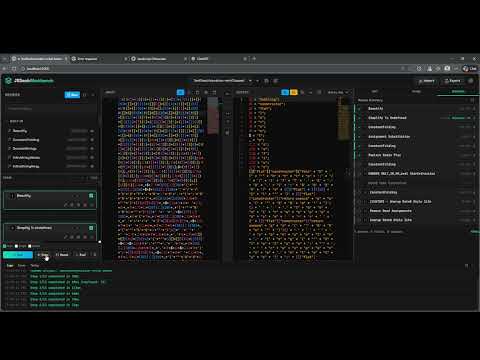Click the Step button beside Run
The height and width of the screenshot is (360, 480).
tap(43, 255)
